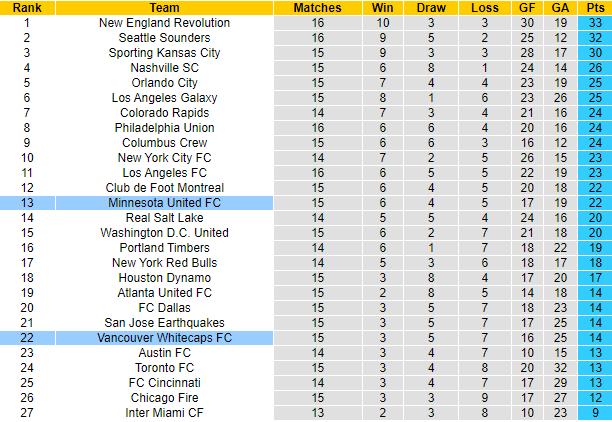Click the Inter Miami CF team name

pyautogui.click(x=165, y=413)
